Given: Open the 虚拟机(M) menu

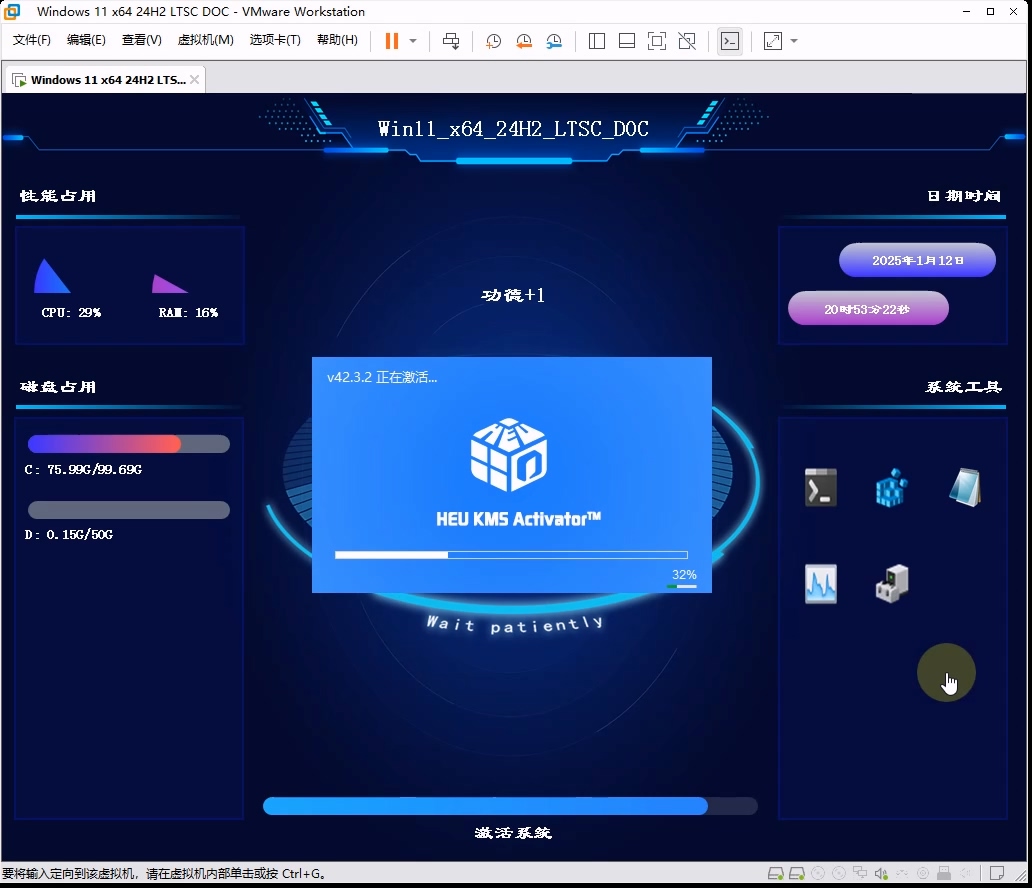Looking at the screenshot, I should [x=205, y=39].
